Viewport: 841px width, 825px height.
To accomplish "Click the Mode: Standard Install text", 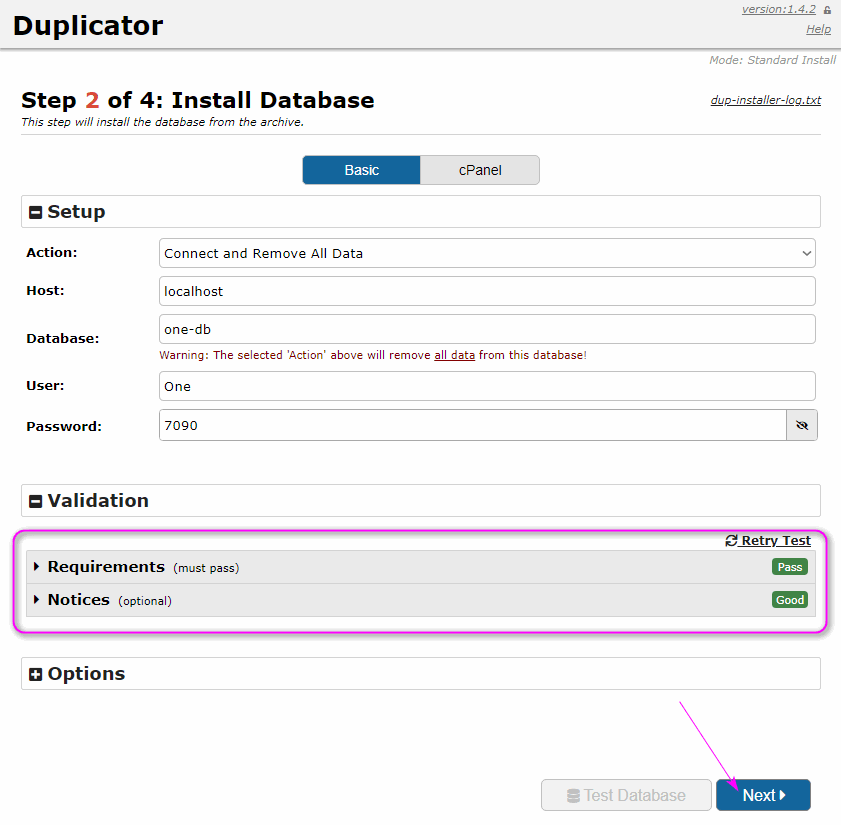I will click(x=772, y=60).
